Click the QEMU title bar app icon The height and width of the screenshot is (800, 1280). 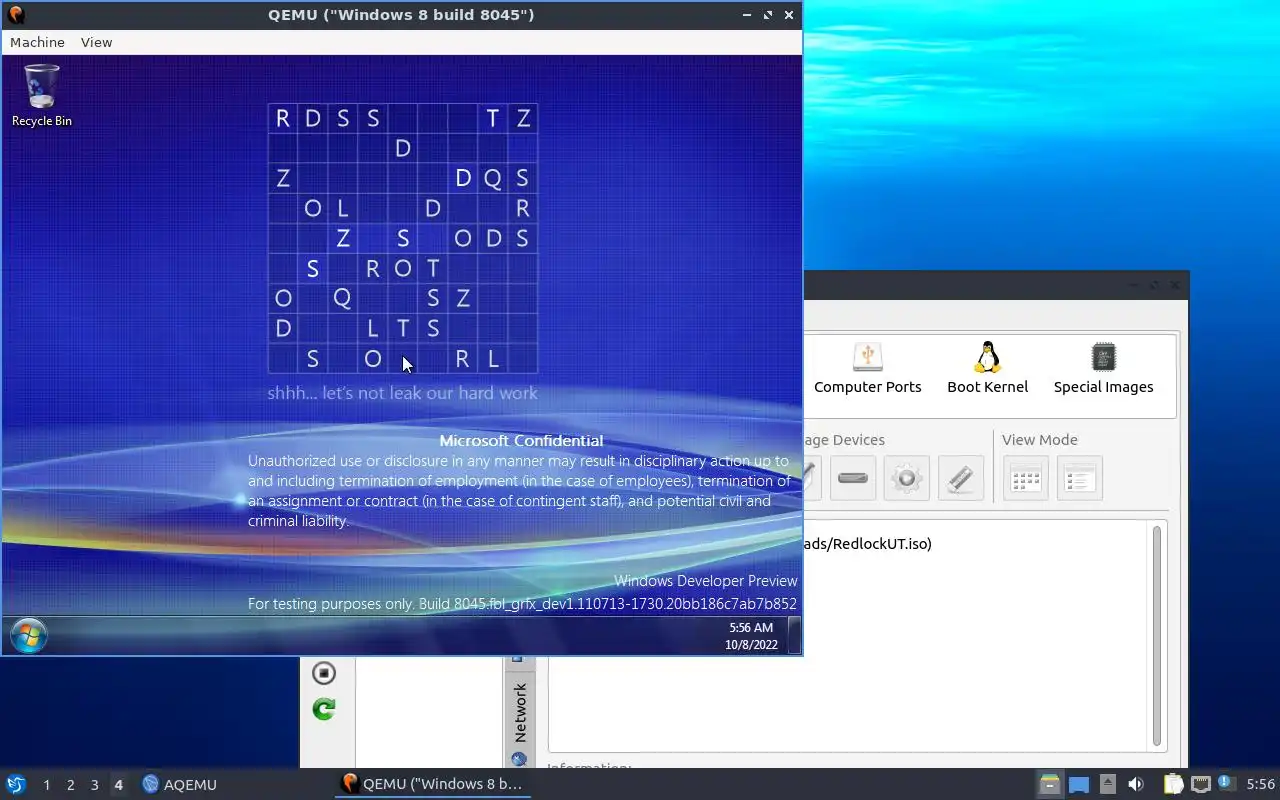click(x=15, y=15)
